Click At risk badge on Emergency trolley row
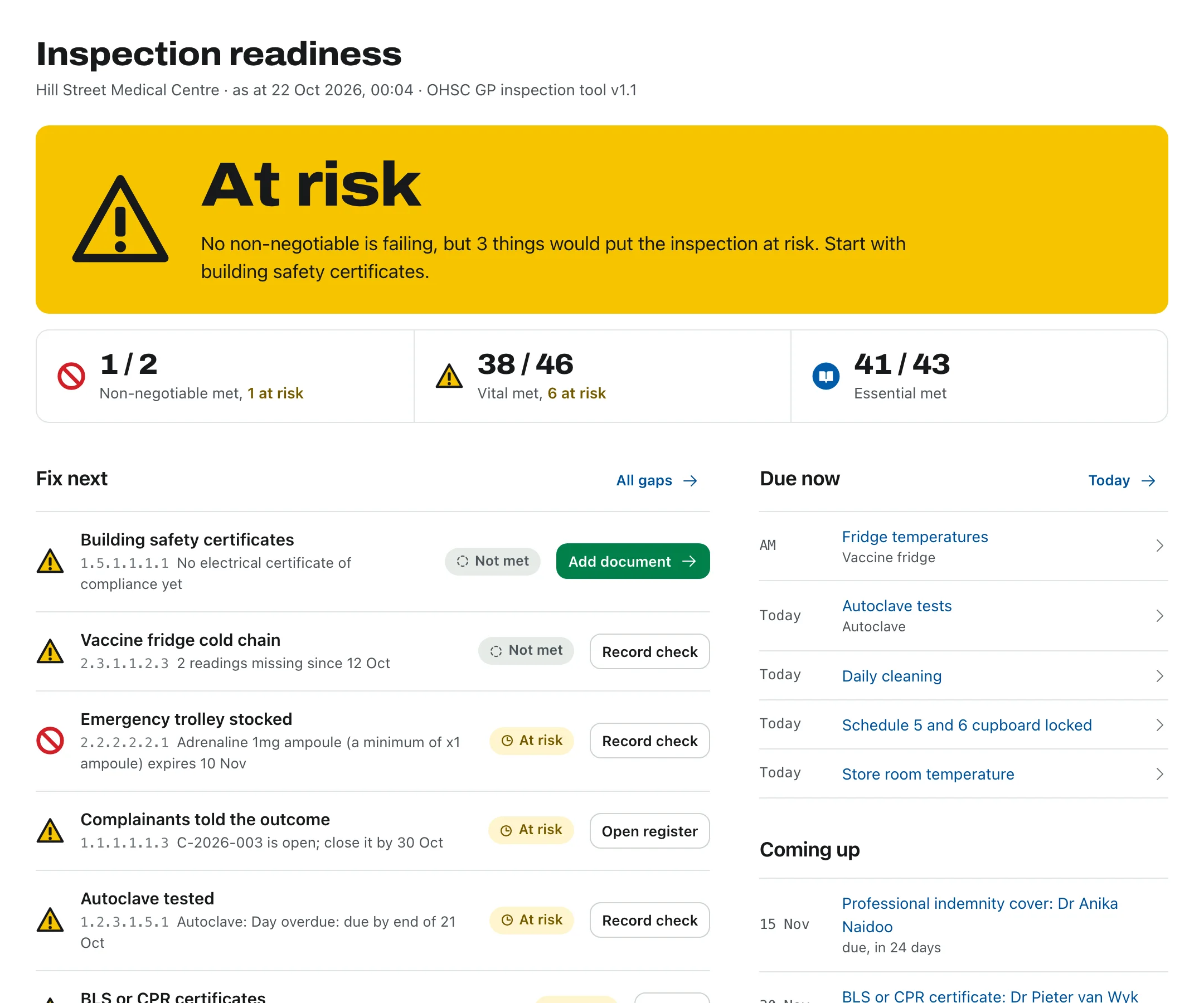This screenshot has height=1003, width=1204. click(x=531, y=741)
